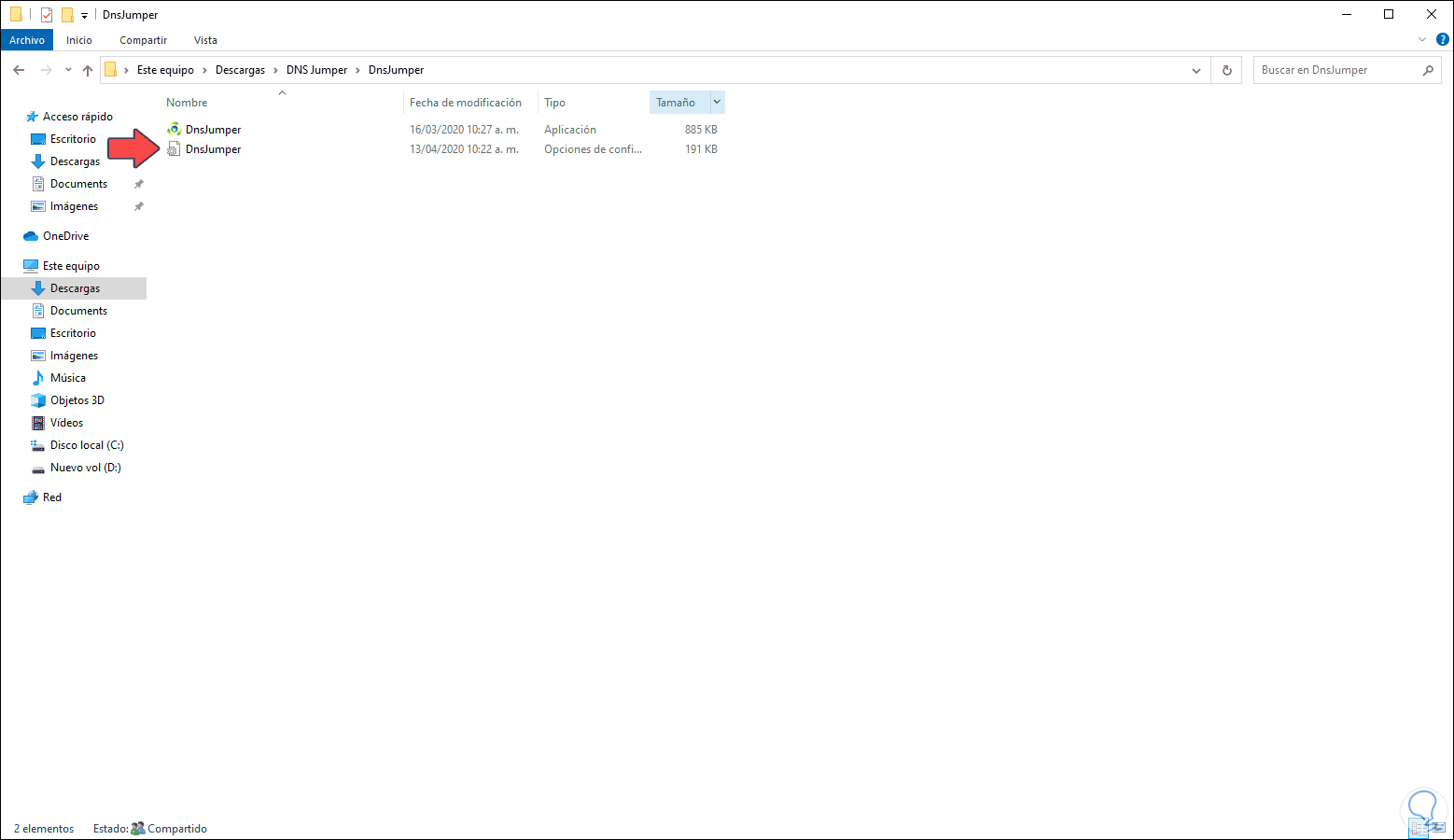
Task: Open the Tamaño column filter dropdown
Action: [717, 102]
